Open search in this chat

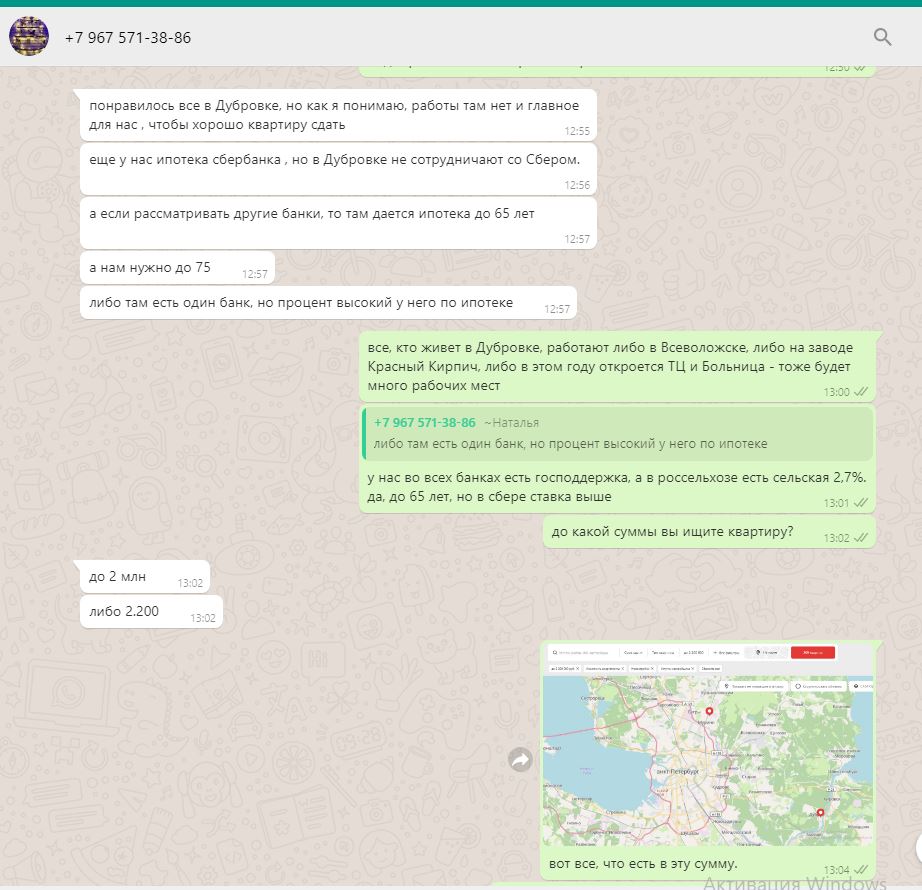click(882, 37)
